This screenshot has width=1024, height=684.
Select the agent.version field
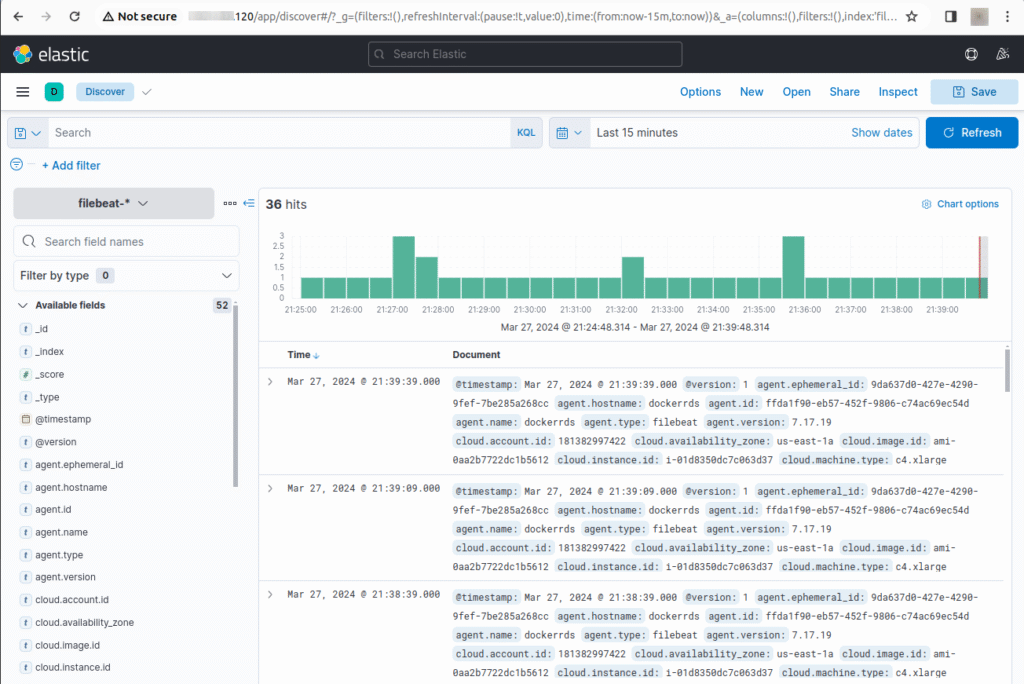pos(65,577)
